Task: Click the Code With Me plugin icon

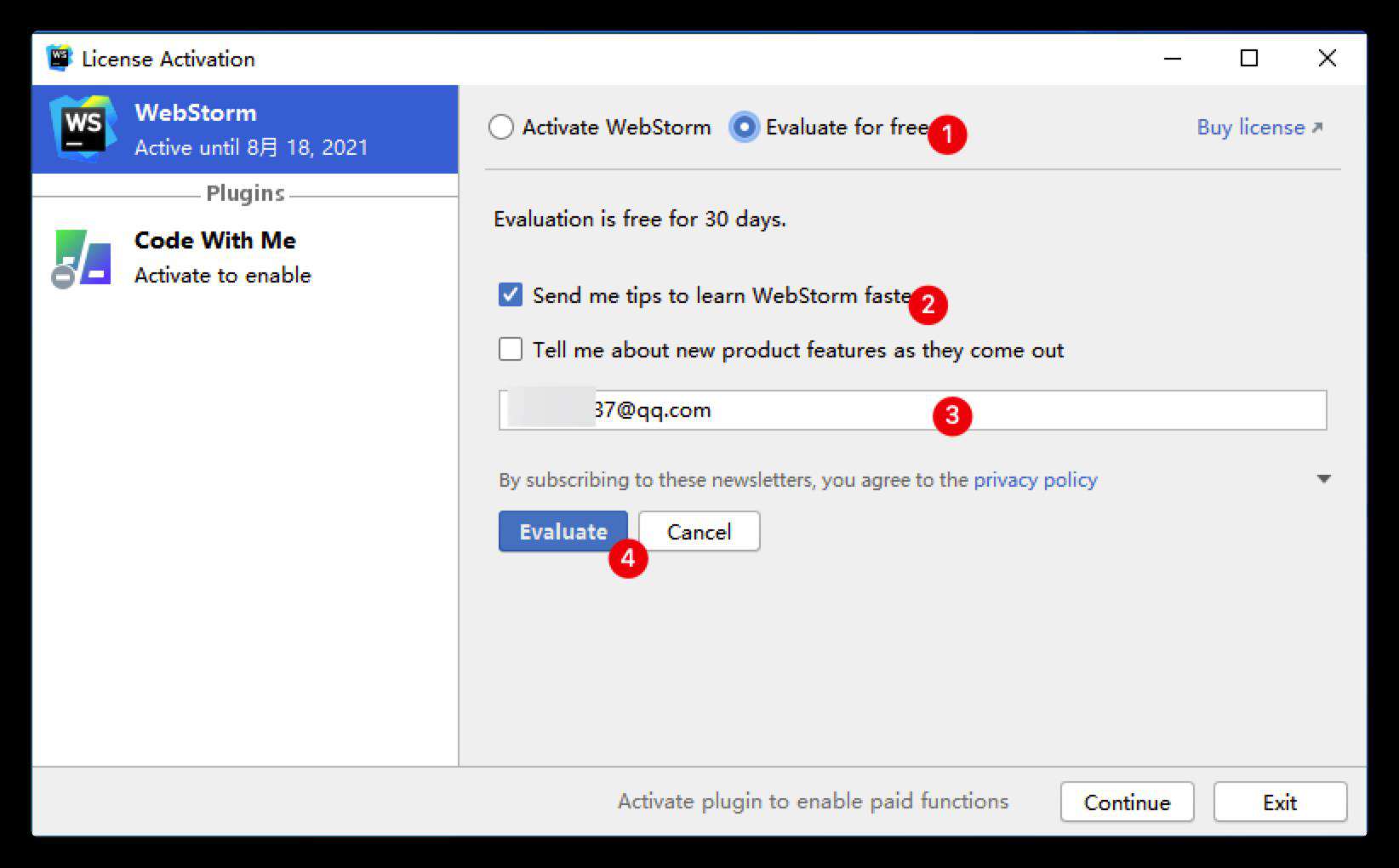Action: [83, 258]
